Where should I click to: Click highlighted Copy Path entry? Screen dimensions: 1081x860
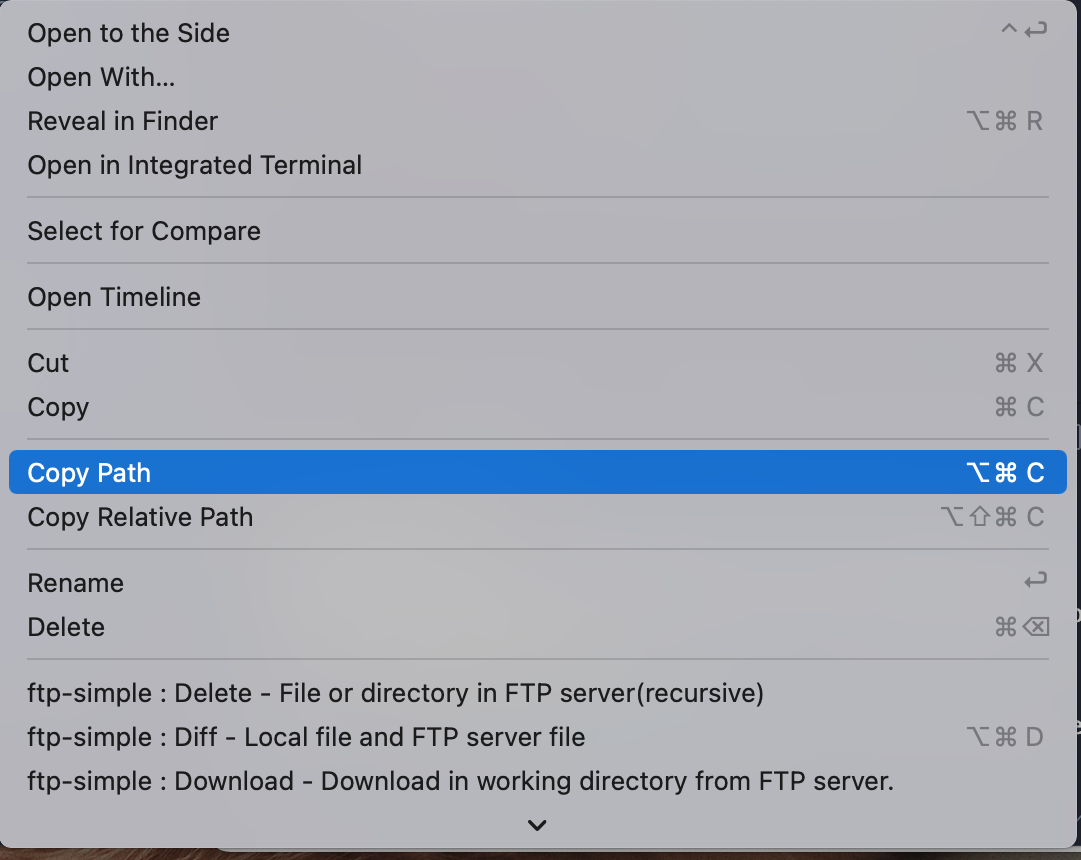pyautogui.click(x=538, y=472)
